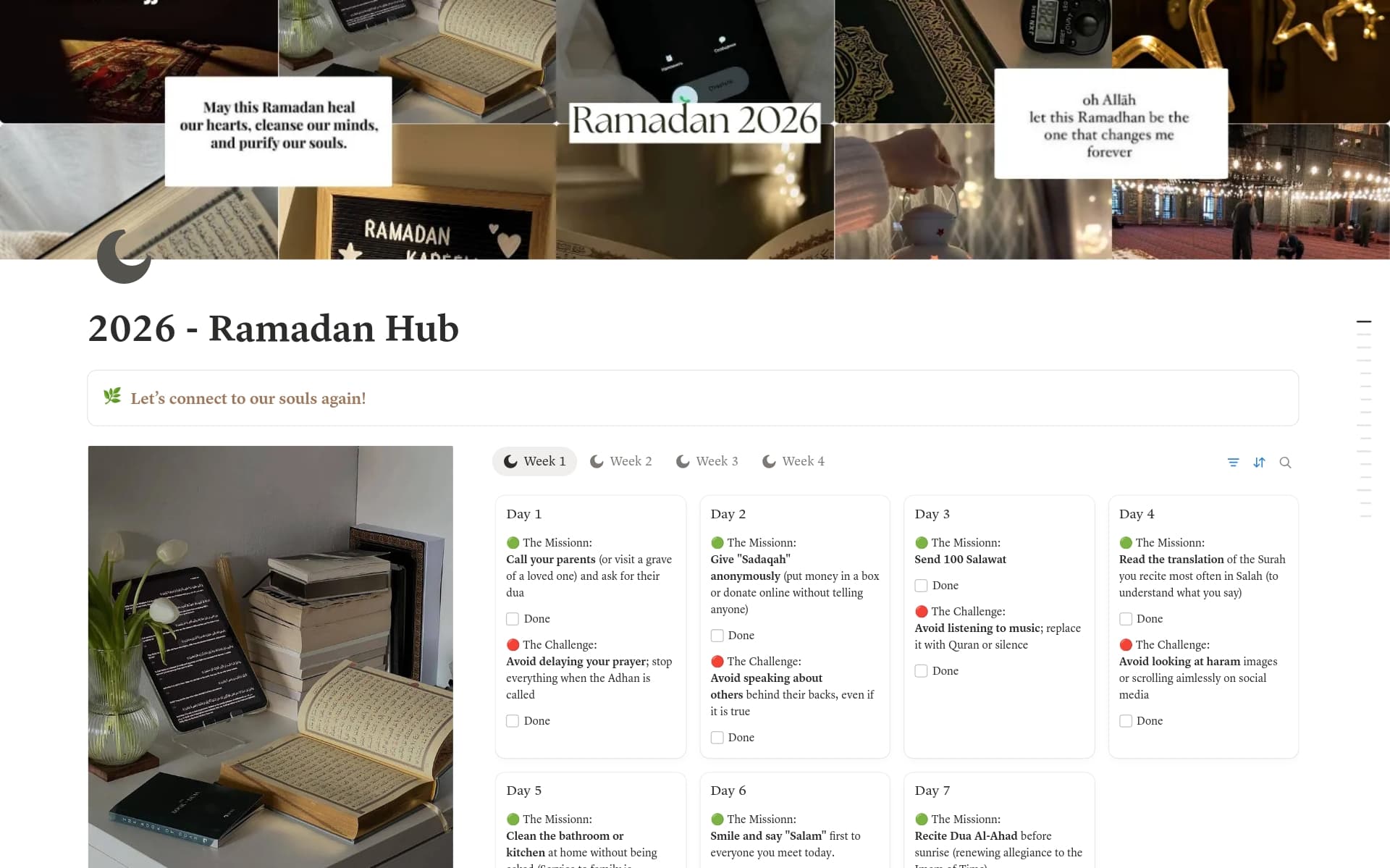Click the sort arrows icon
The width and height of the screenshot is (1390, 868).
pyautogui.click(x=1259, y=462)
